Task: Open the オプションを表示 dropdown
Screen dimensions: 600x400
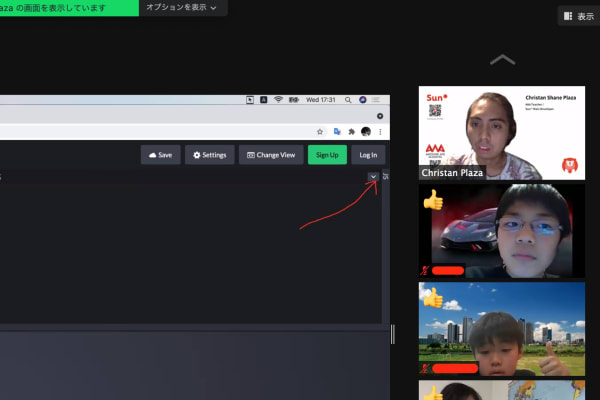Action: (181, 7)
